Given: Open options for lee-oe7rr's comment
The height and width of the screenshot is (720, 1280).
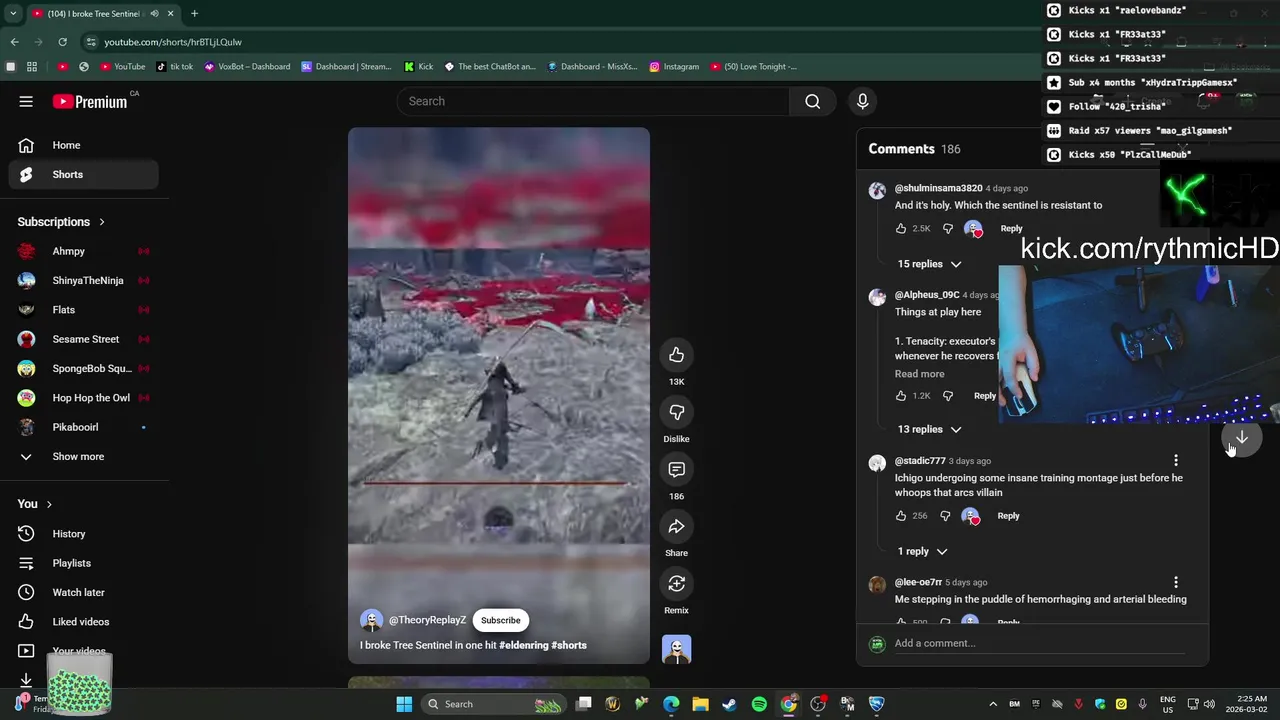Looking at the screenshot, I should [x=1176, y=582].
